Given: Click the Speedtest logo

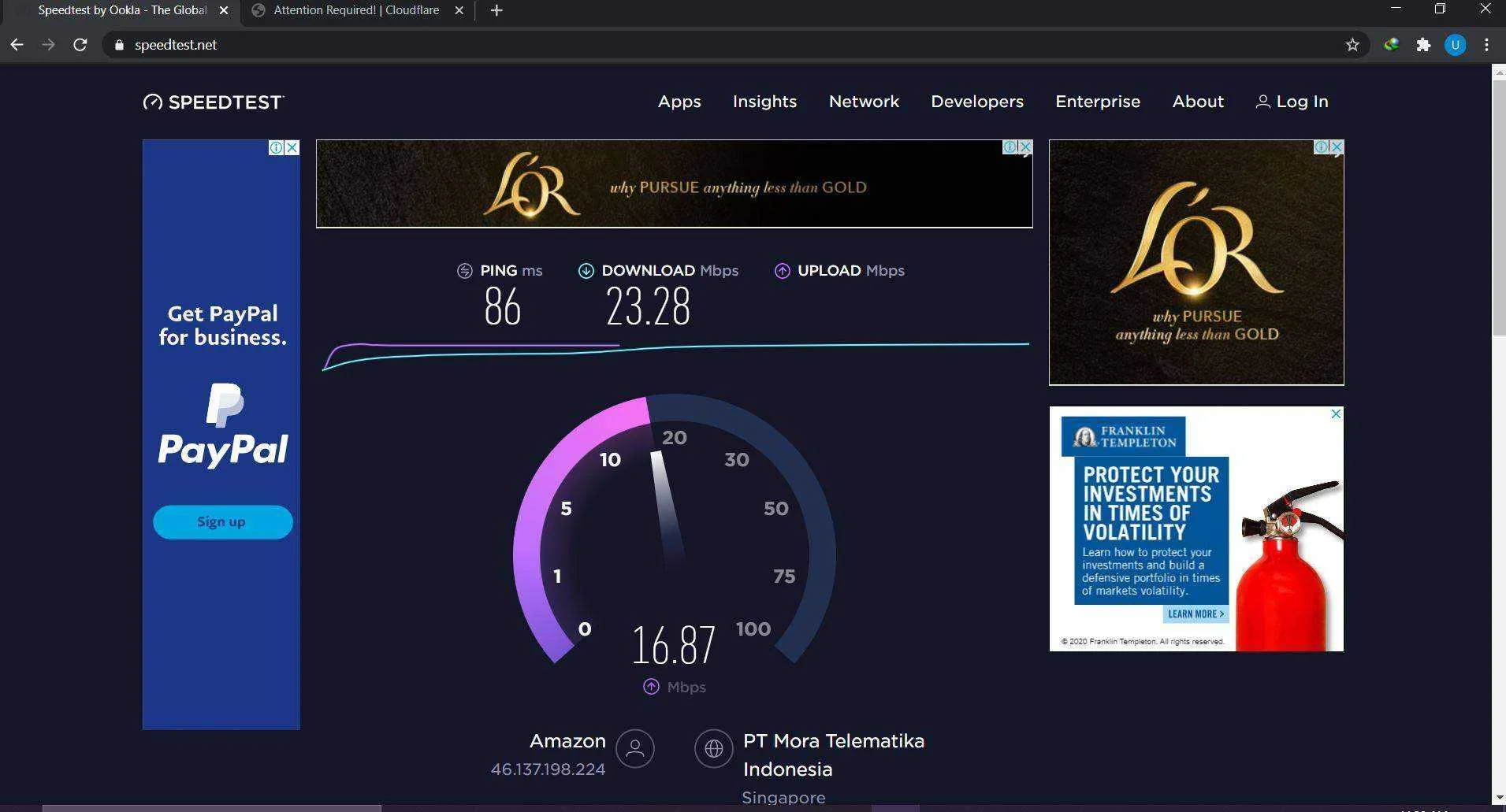Looking at the screenshot, I should pos(214,102).
